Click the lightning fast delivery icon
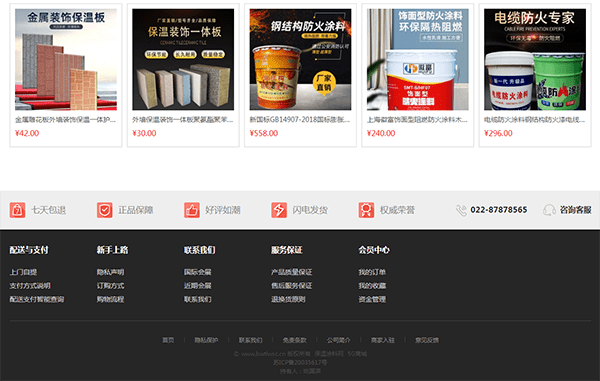600x381 pixels. [279, 210]
